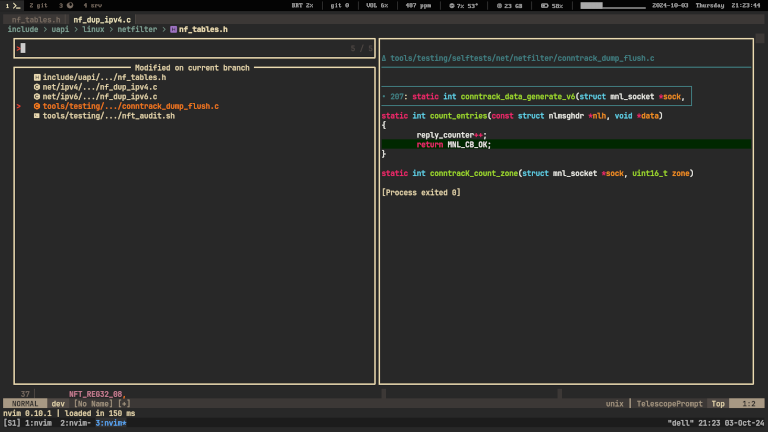Click the C file icon next to net/ipv6/.../nf_dup_ipv6.c
768x432 pixels.
[37, 96]
